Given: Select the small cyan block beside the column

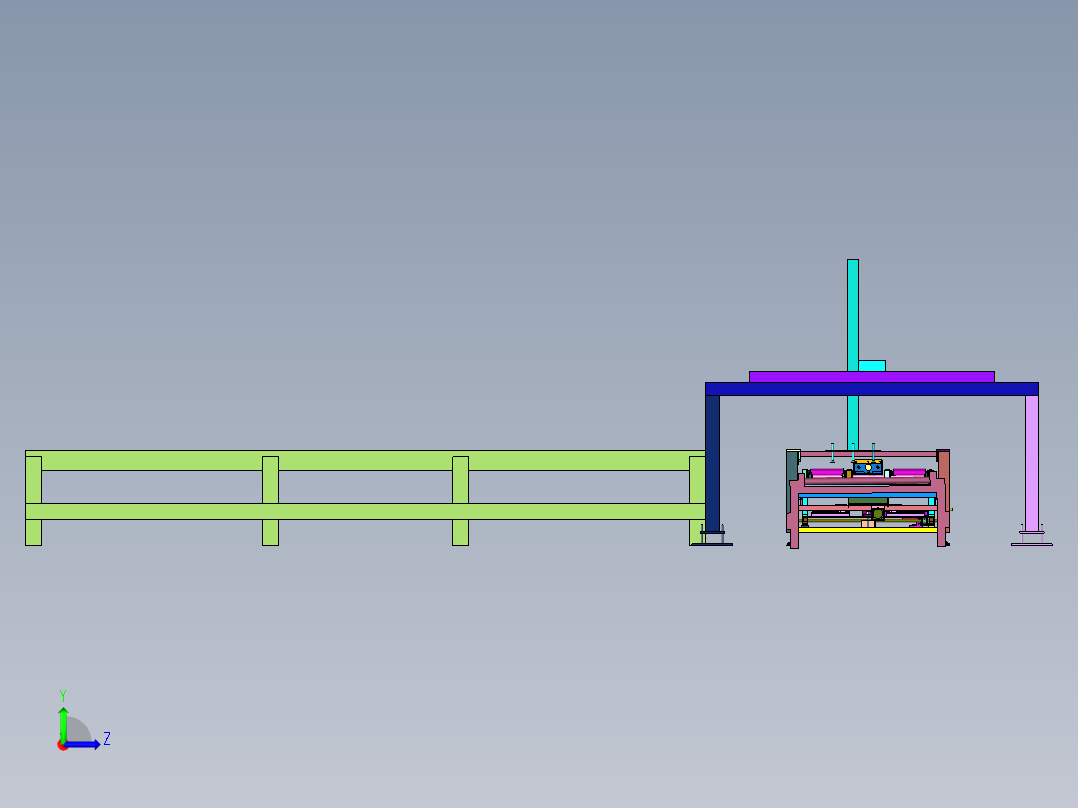Looking at the screenshot, I should click(x=872, y=366).
